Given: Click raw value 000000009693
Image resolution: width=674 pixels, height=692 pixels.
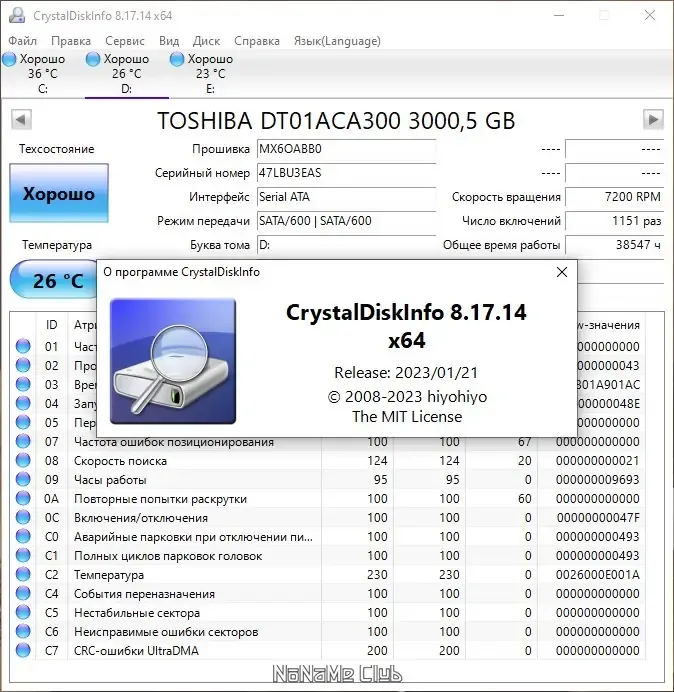Looking at the screenshot, I should pos(598,480).
